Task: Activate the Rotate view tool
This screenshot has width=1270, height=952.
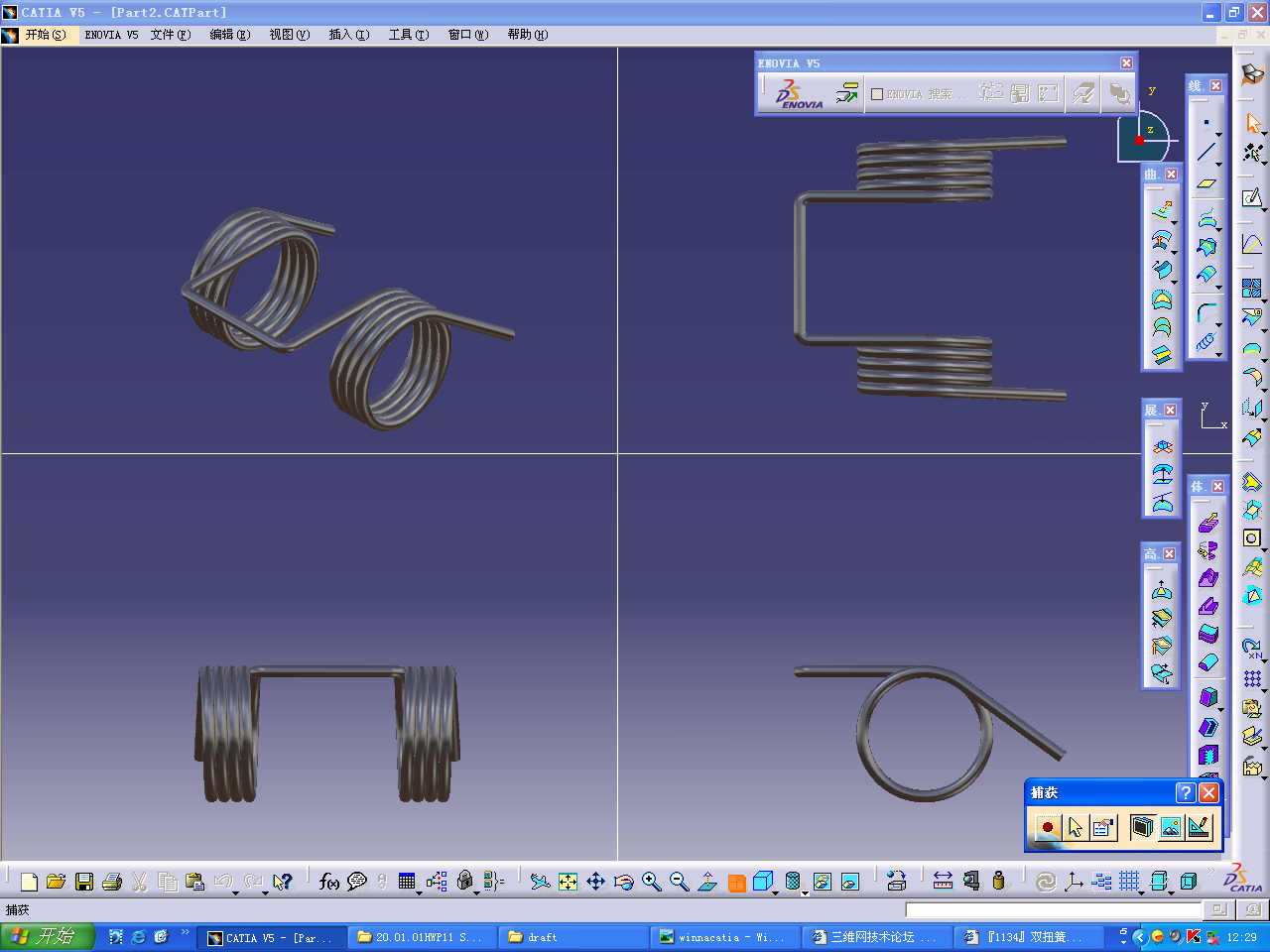Action: coord(623,882)
